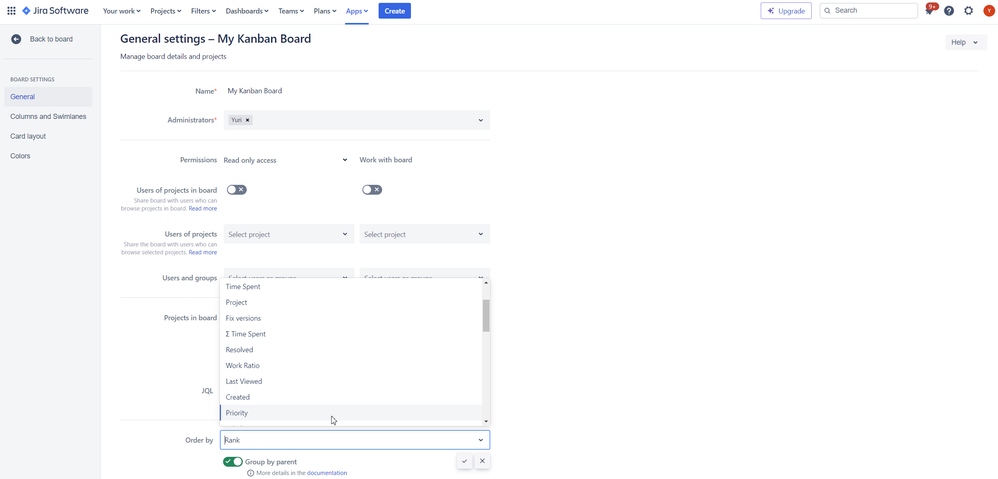Toggle Work with board users switch
This screenshot has height=479, width=998.
tap(372, 190)
